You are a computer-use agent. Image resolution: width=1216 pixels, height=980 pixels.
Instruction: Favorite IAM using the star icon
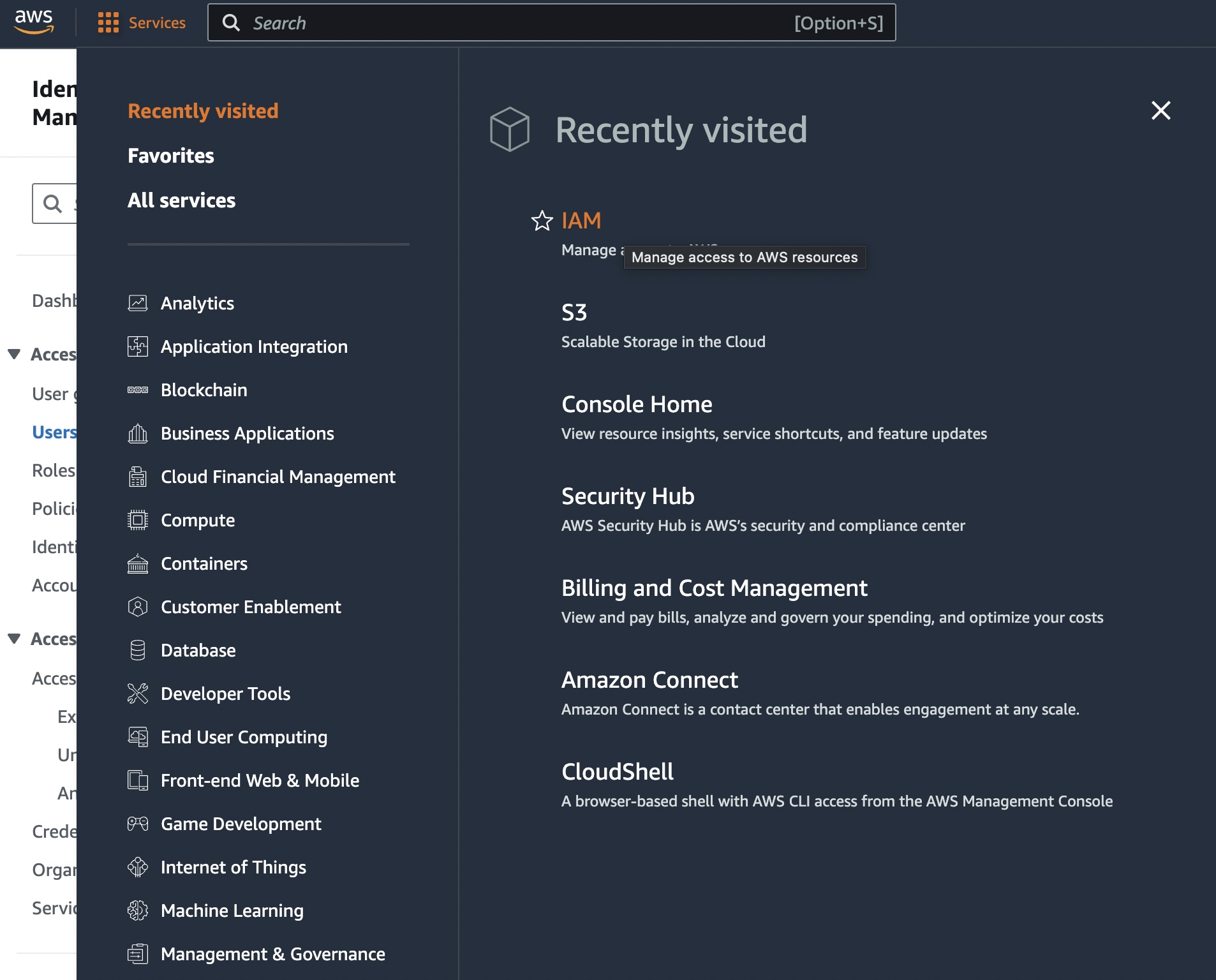[x=542, y=221]
